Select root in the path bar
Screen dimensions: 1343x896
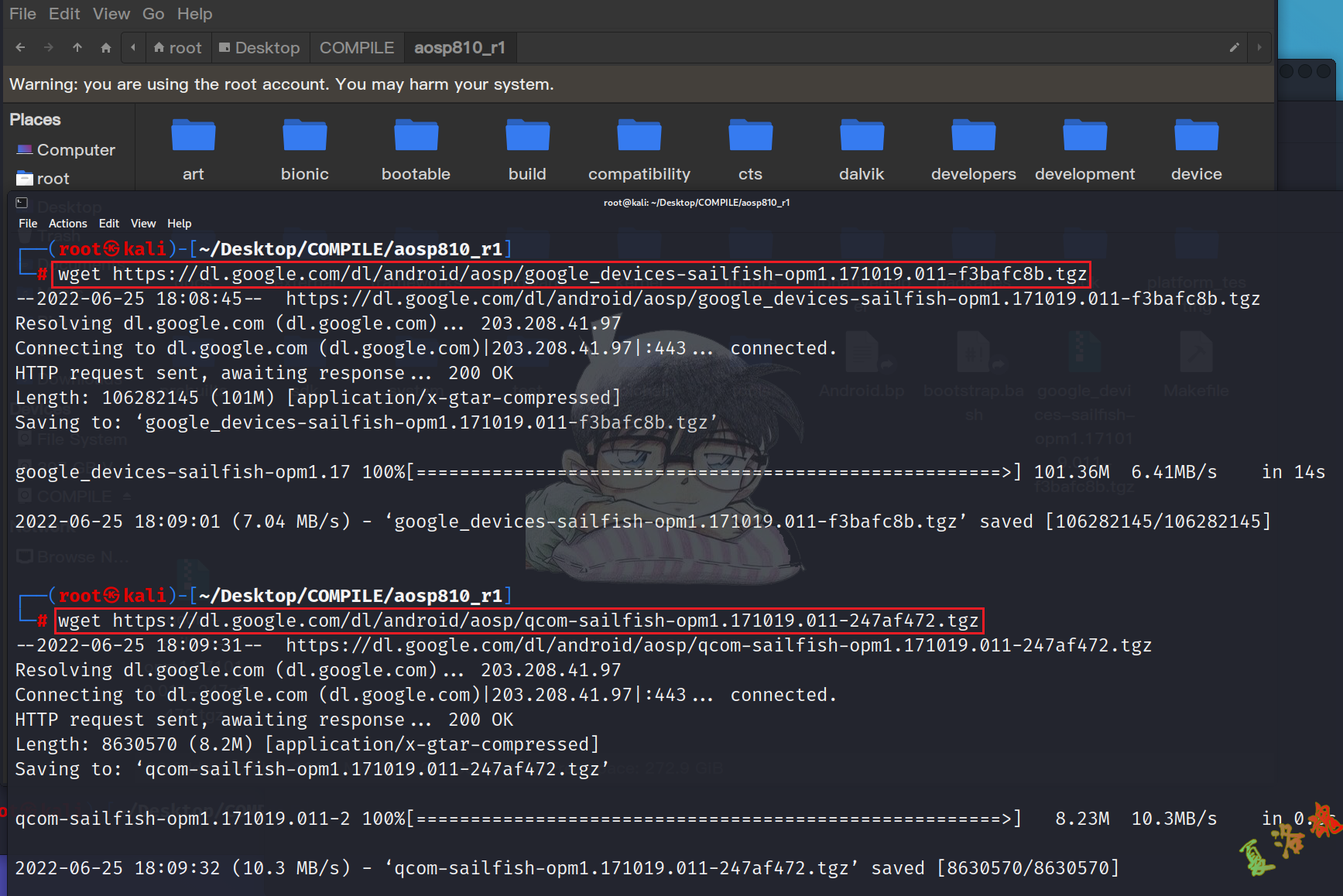(178, 48)
